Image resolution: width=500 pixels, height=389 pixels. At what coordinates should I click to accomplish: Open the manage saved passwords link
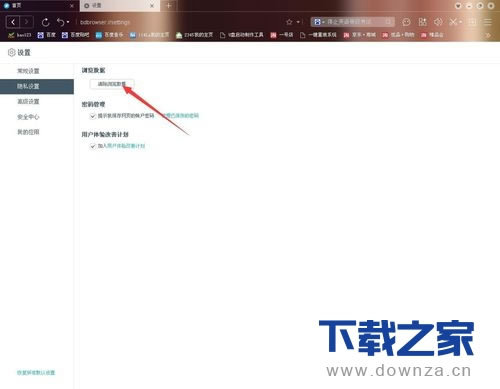(x=181, y=116)
